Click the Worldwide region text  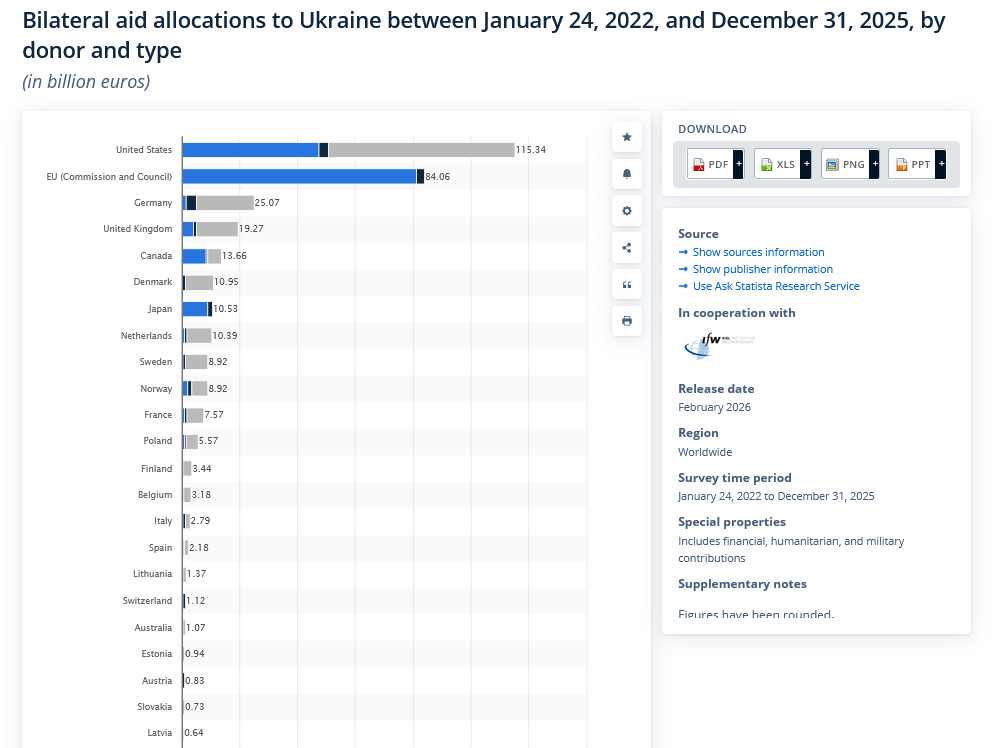pos(705,452)
